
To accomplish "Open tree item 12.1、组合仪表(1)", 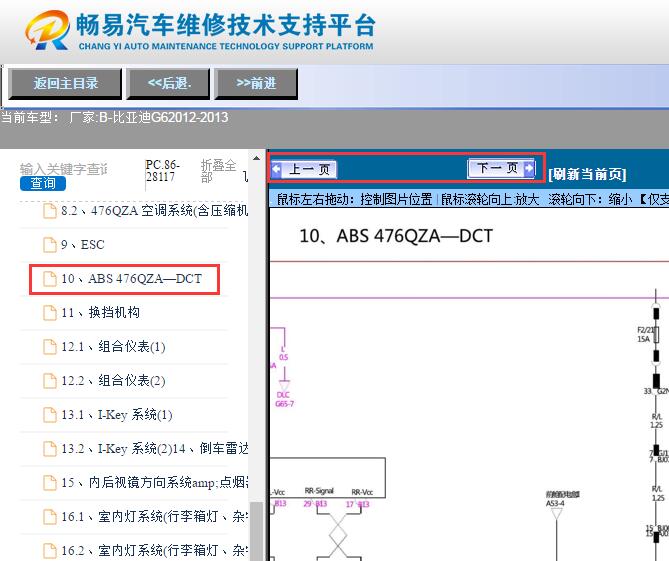I will [113, 347].
